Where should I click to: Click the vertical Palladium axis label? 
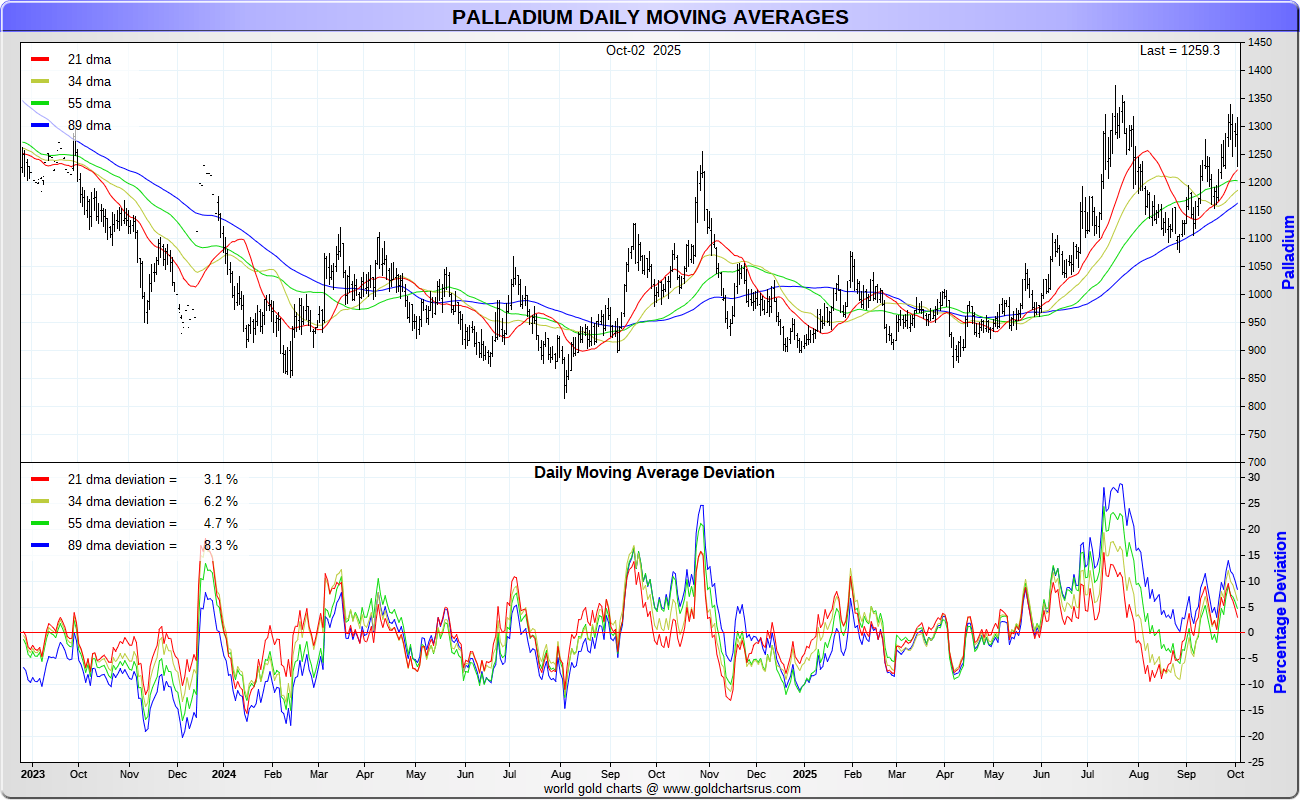coord(1288,252)
